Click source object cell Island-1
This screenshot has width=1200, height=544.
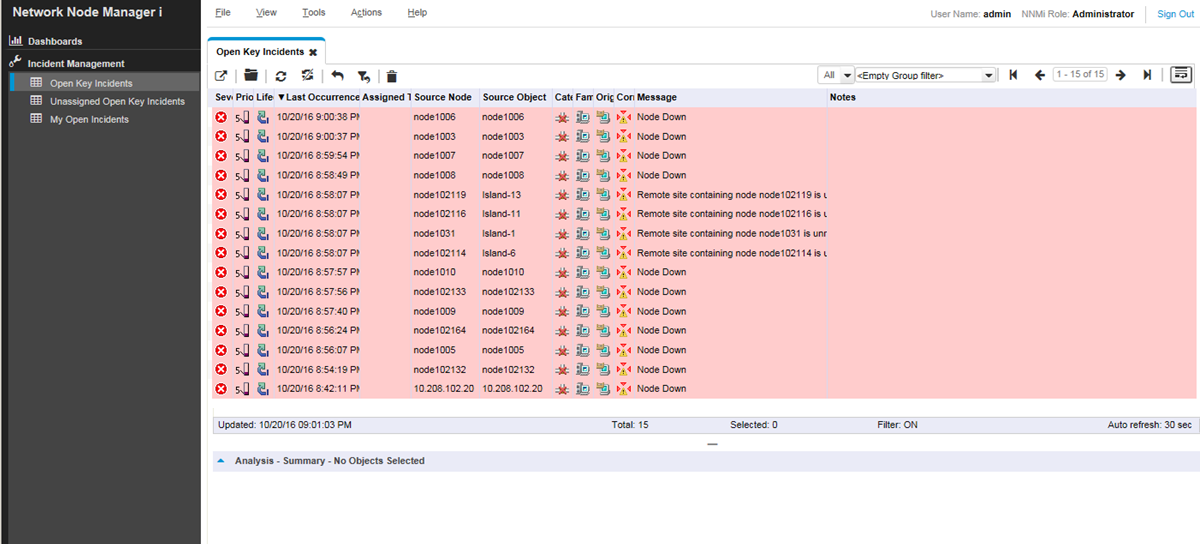[499, 233]
